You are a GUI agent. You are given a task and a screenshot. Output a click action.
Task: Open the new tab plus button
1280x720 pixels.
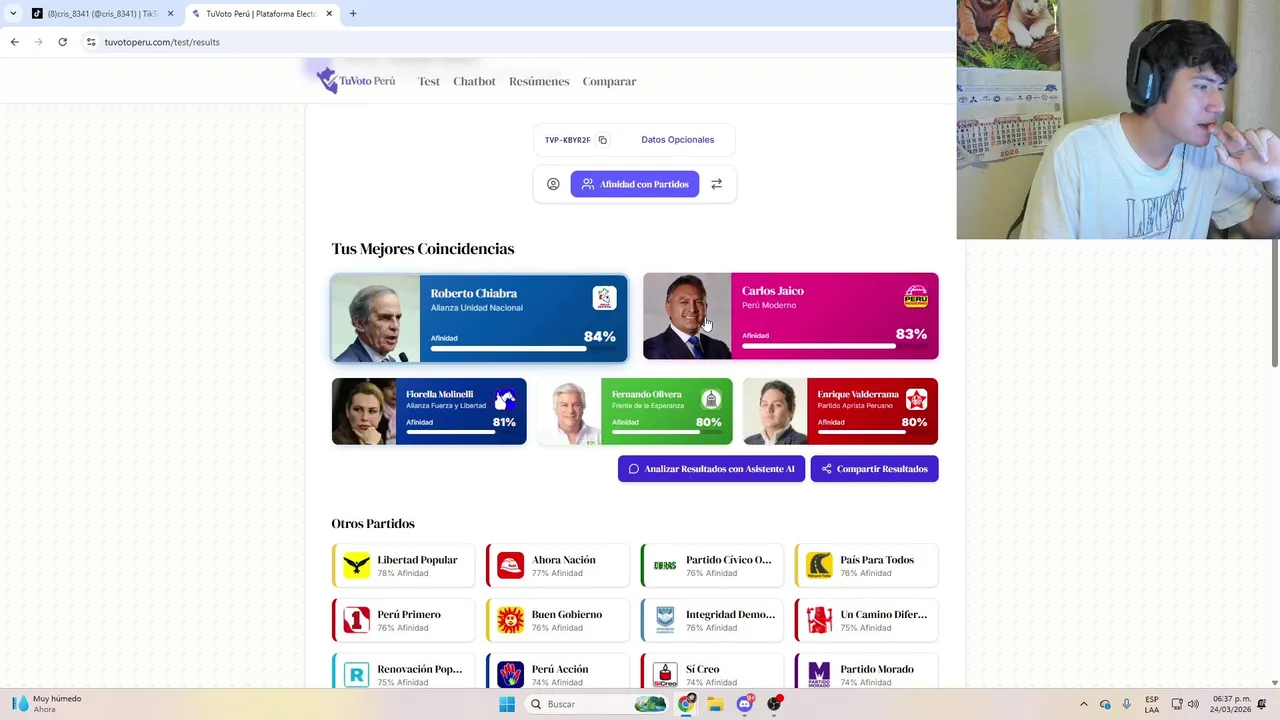point(353,13)
